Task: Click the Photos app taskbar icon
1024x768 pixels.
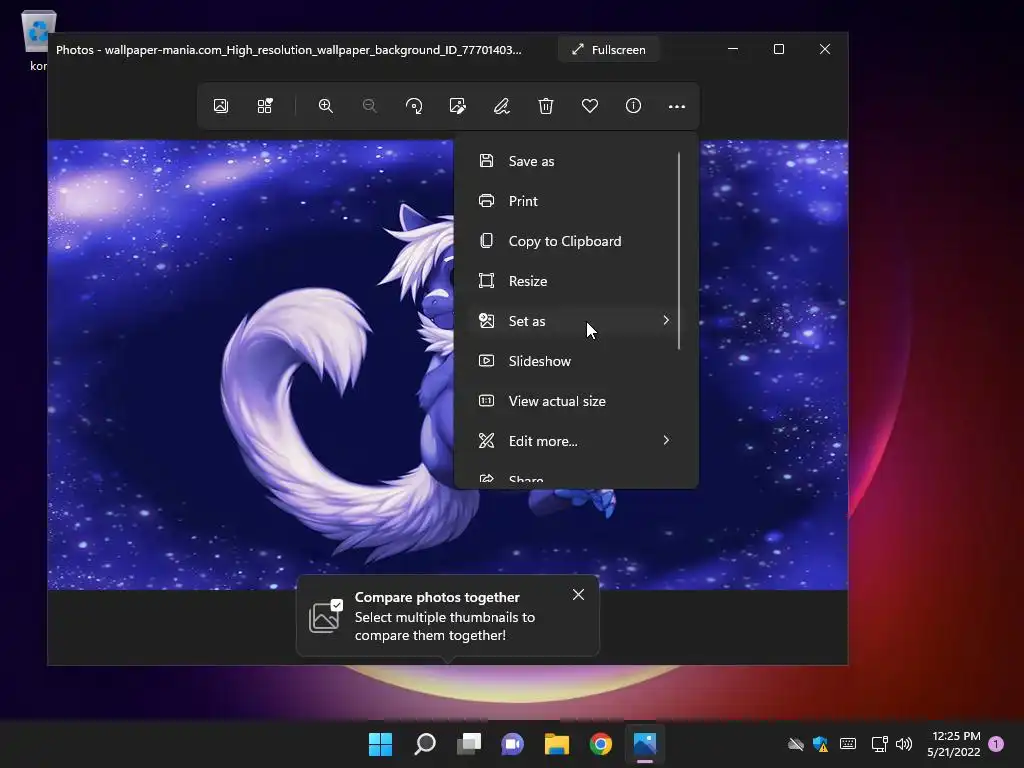Action: (645, 744)
